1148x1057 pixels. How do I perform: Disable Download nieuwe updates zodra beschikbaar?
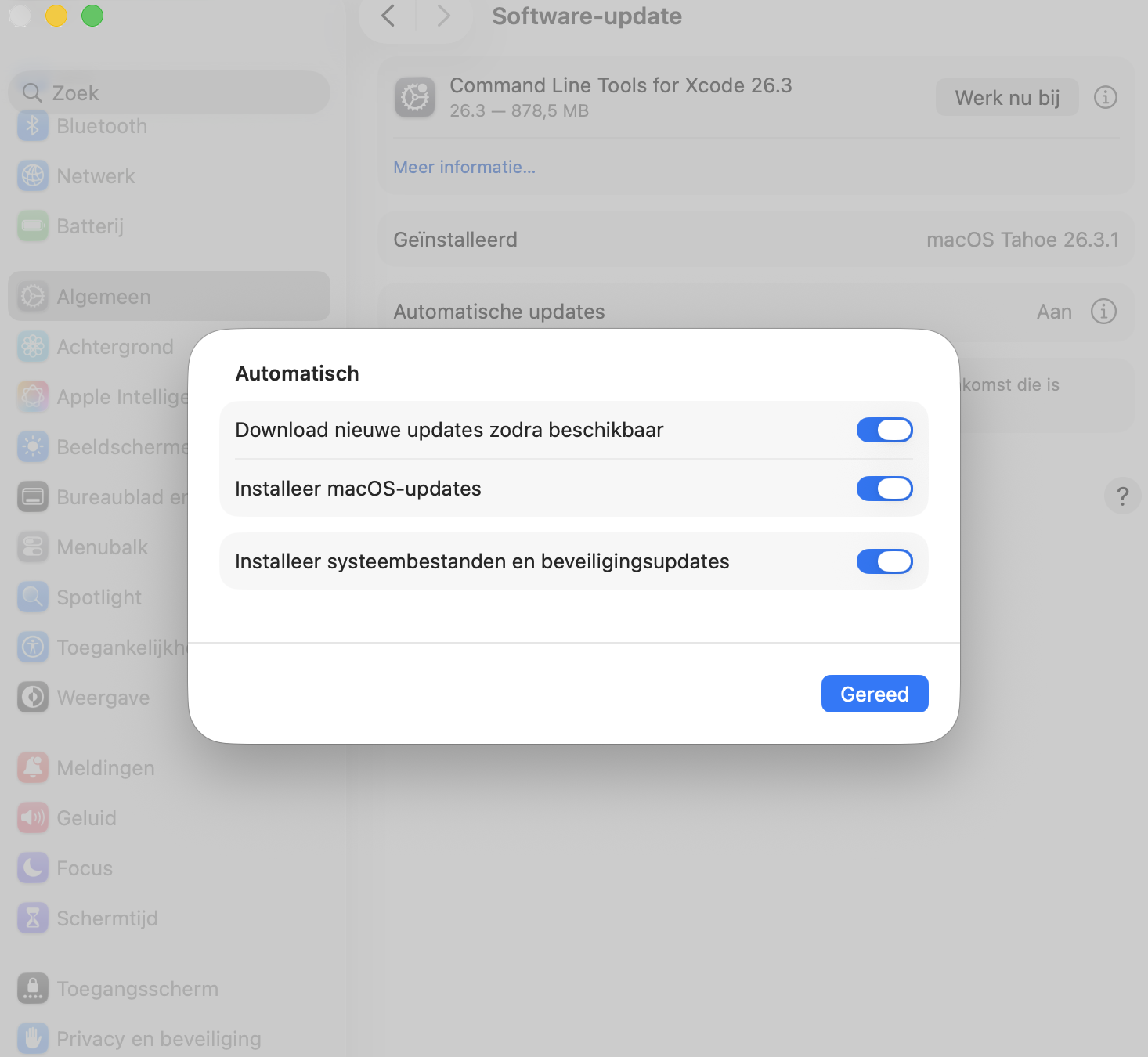tap(884, 430)
